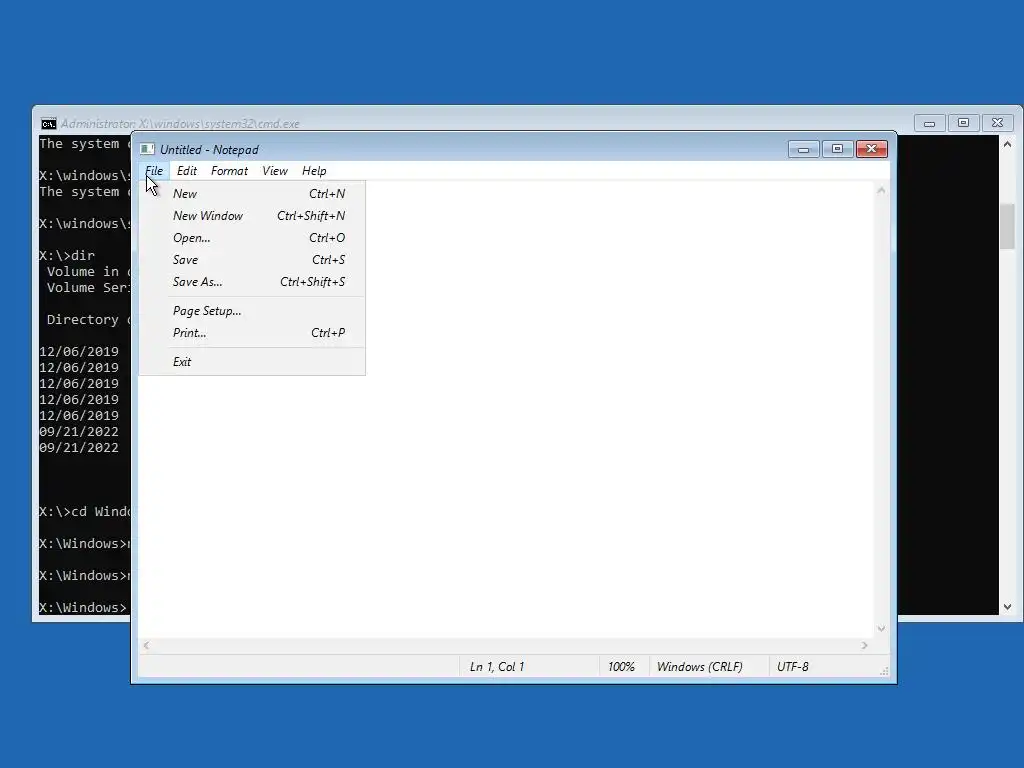Click the Command Prompt scrollbar thumb

click(1007, 226)
